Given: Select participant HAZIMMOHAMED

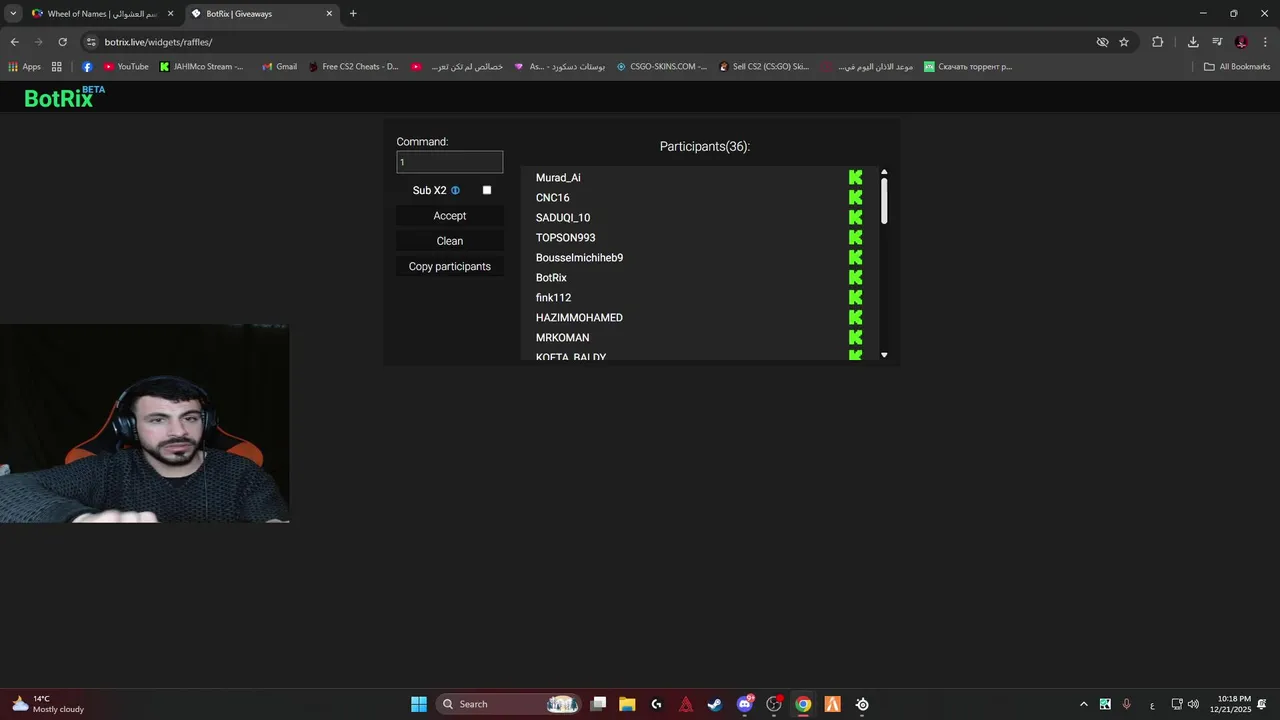Looking at the screenshot, I should (x=579, y=318).
